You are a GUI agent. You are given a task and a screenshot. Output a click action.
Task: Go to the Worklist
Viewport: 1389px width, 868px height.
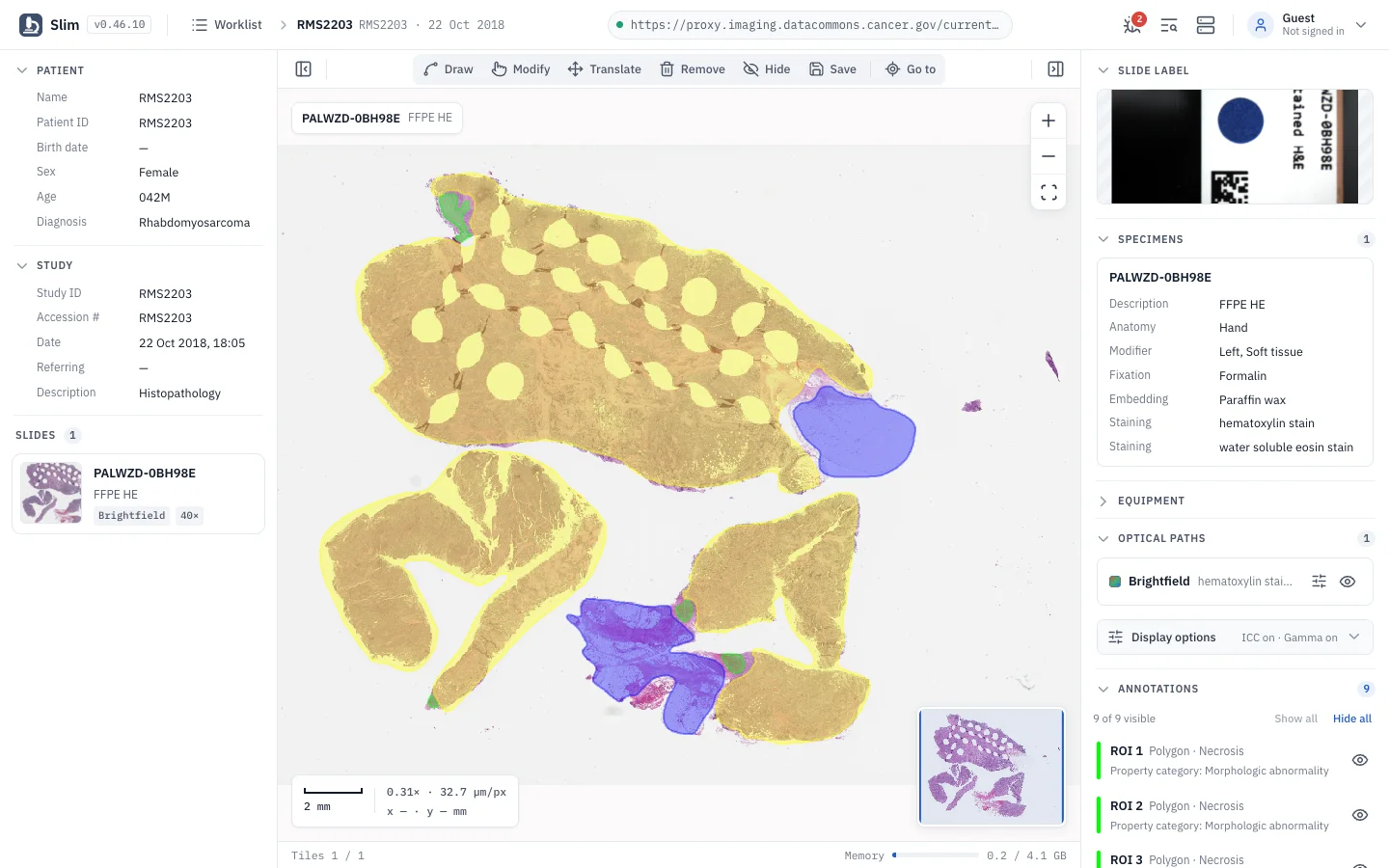(x=227, y=25)
